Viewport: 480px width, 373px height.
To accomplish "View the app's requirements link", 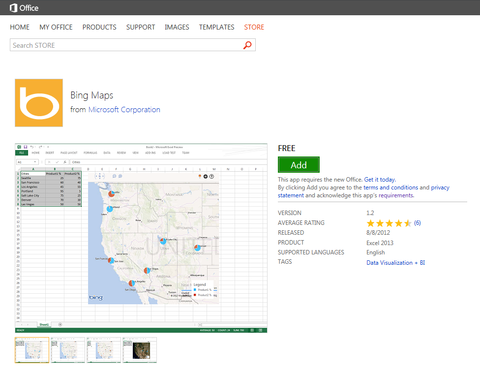I will tap(396, 195).
